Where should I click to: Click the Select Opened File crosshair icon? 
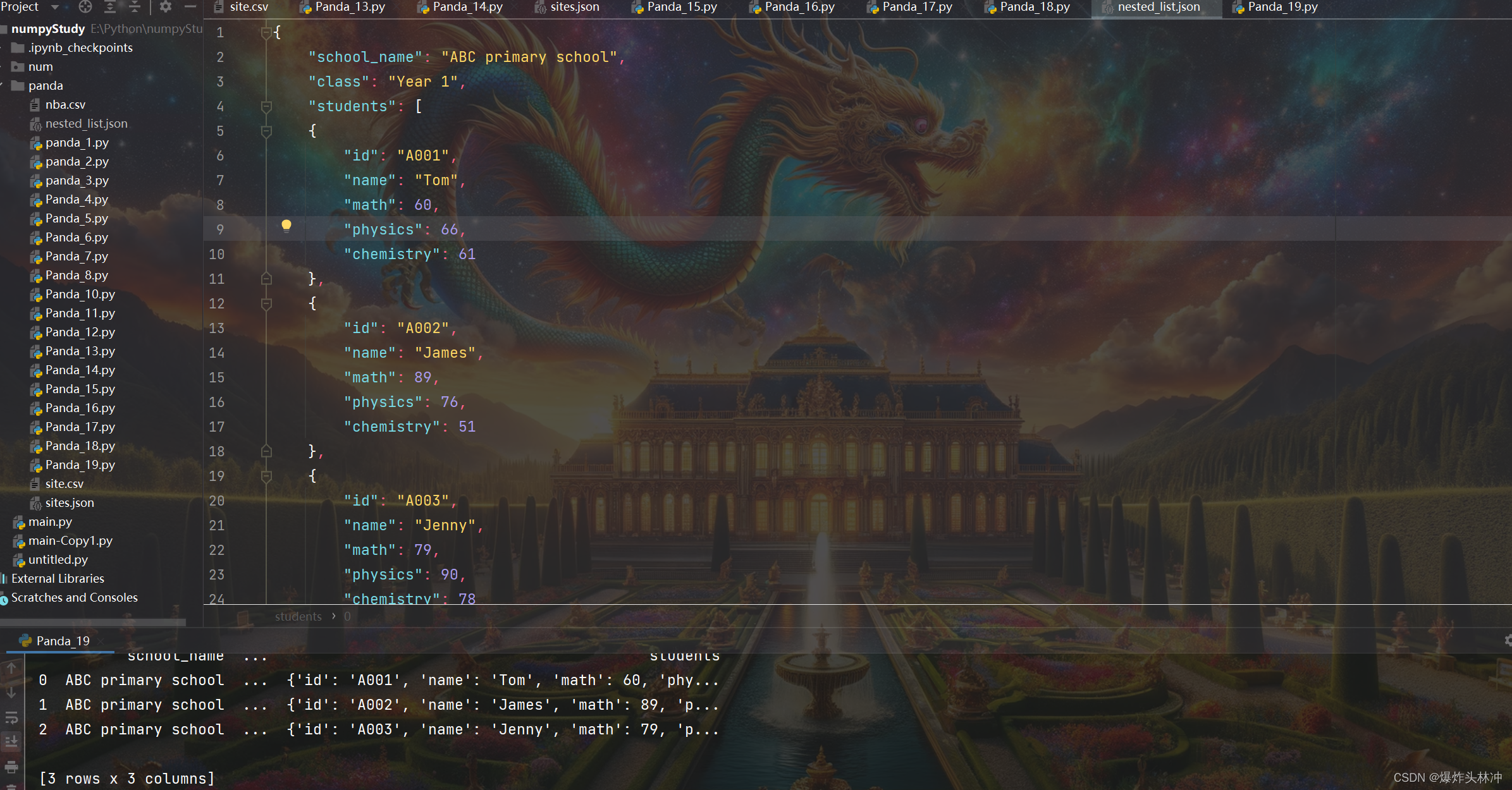click(85, 7)
